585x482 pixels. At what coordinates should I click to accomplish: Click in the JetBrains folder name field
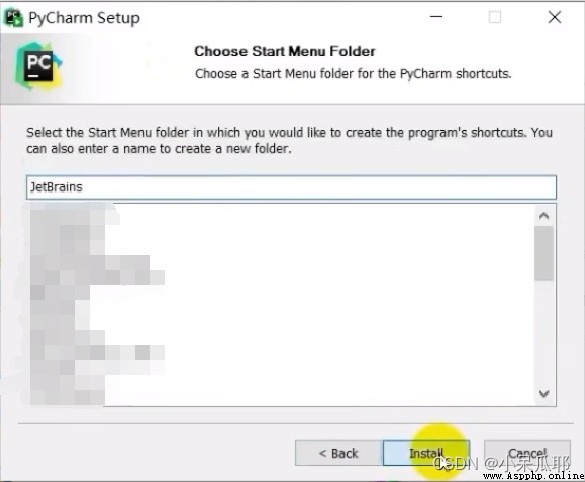(291, 187)
